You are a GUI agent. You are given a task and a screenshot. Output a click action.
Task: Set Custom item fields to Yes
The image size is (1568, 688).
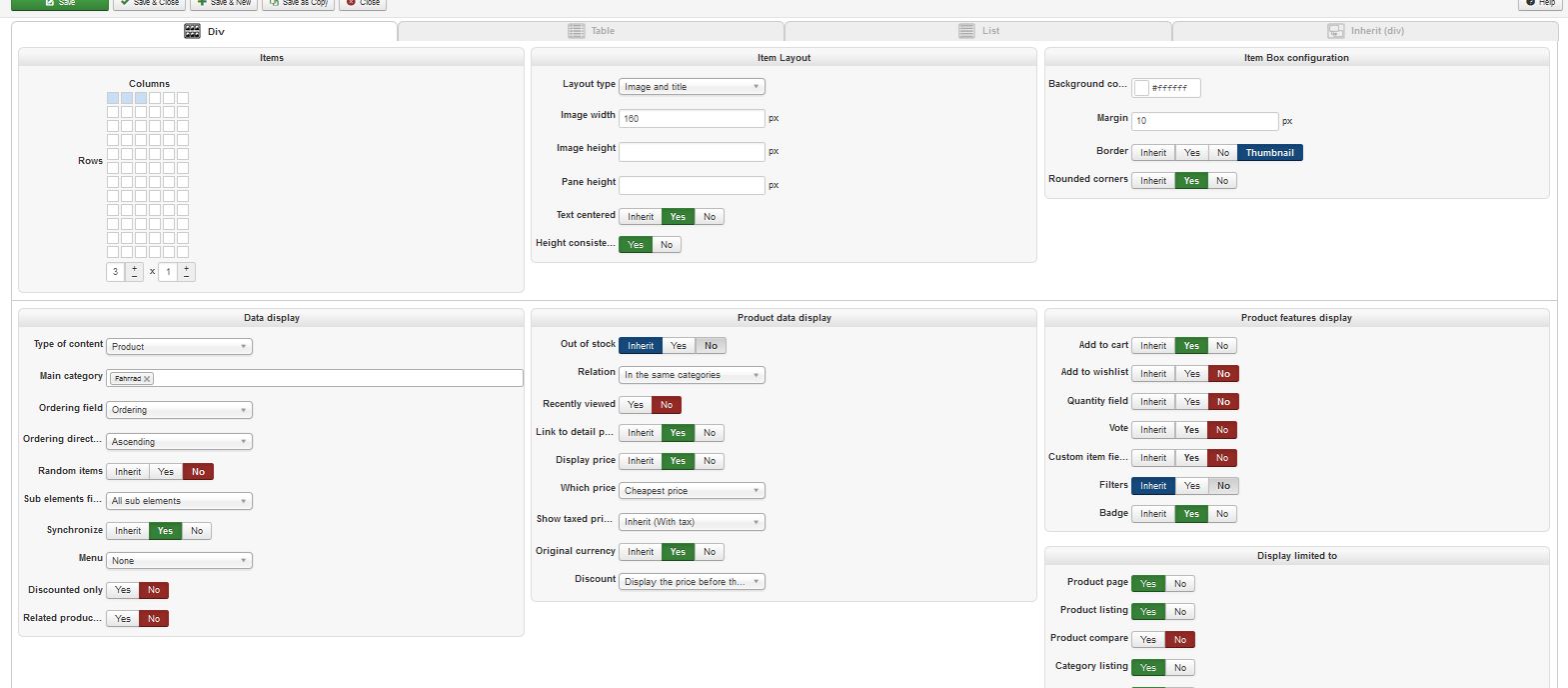[1192, 458]
